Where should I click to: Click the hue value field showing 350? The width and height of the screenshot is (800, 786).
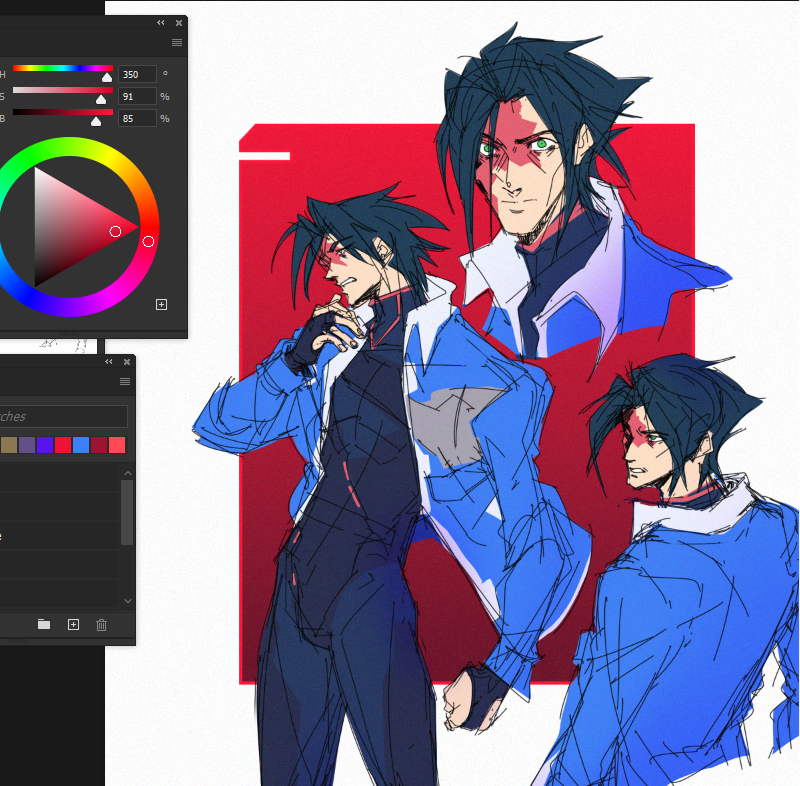(137, 74)
